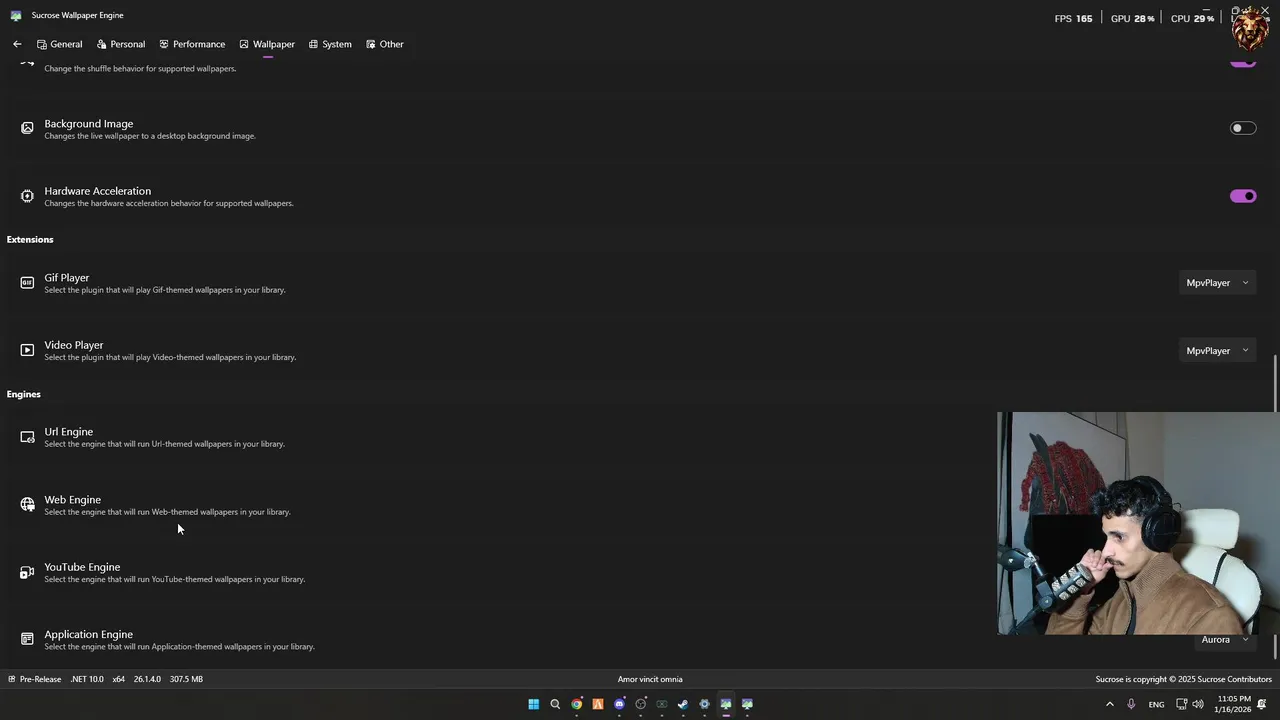
Task: Click the Video Player title text
Action: point(73,345)
